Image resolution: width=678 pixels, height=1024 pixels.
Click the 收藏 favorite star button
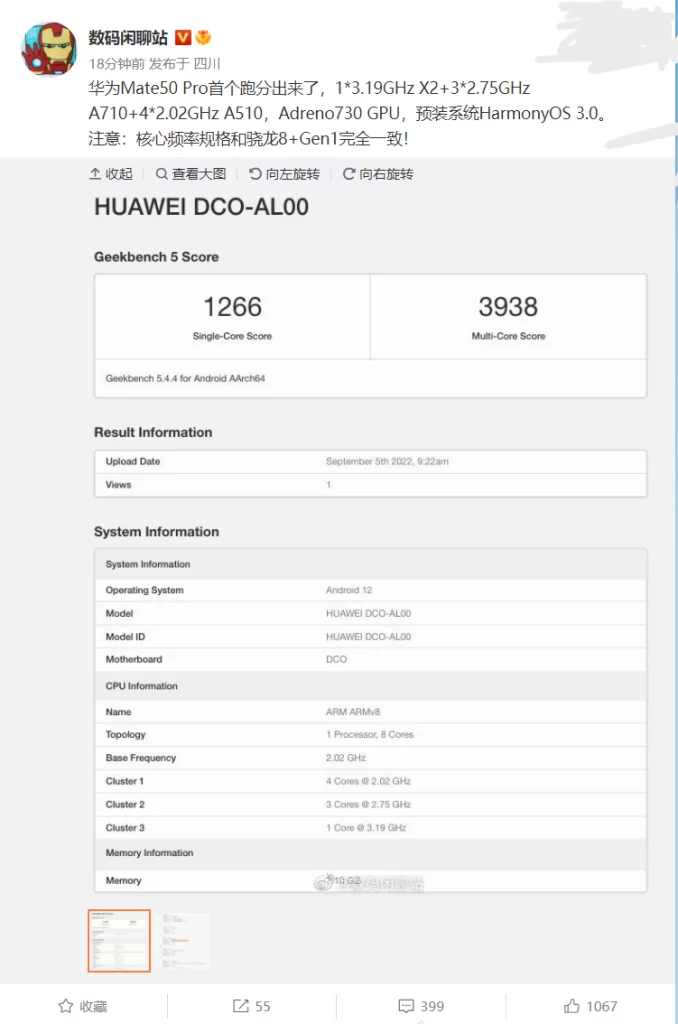(x=83, y=1006)
